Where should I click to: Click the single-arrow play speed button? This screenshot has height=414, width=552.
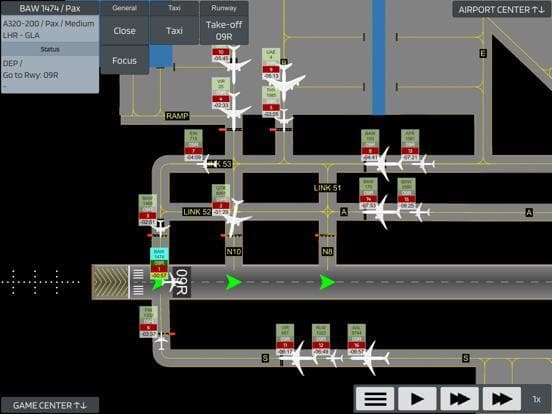(417, 399)
